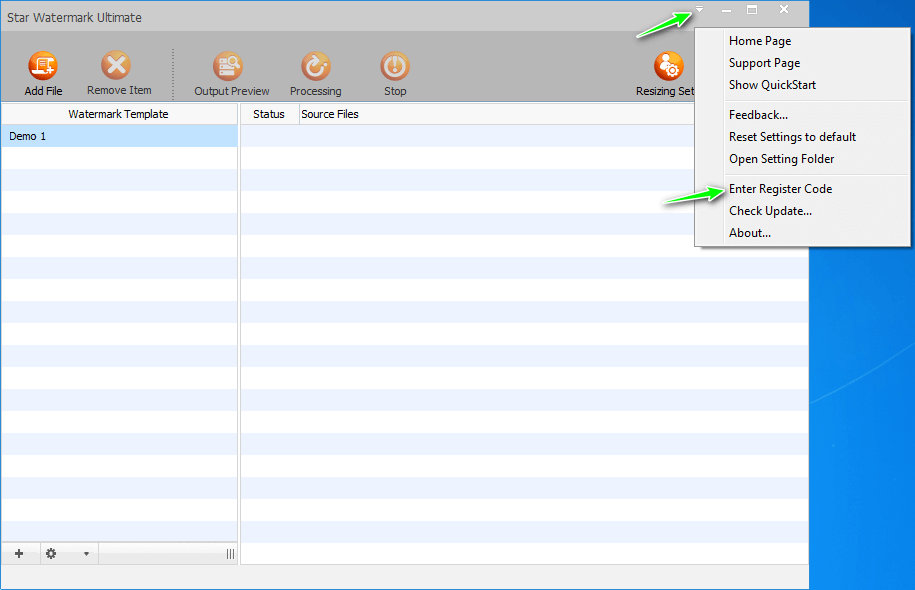Click the Watermark Template column header
This screenshot has width=915, height=590.
[x=118, y=114]
